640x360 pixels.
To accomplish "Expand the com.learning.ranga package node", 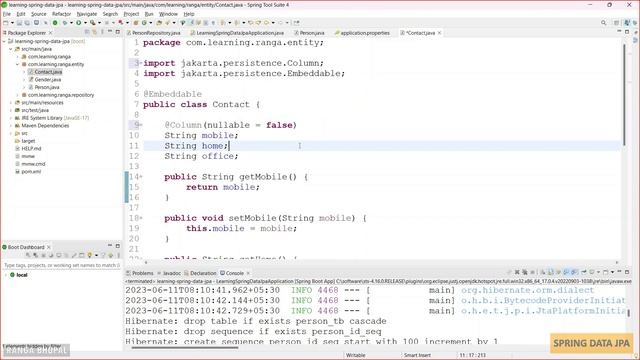I will pyautogui.click(x=18, y=57).
